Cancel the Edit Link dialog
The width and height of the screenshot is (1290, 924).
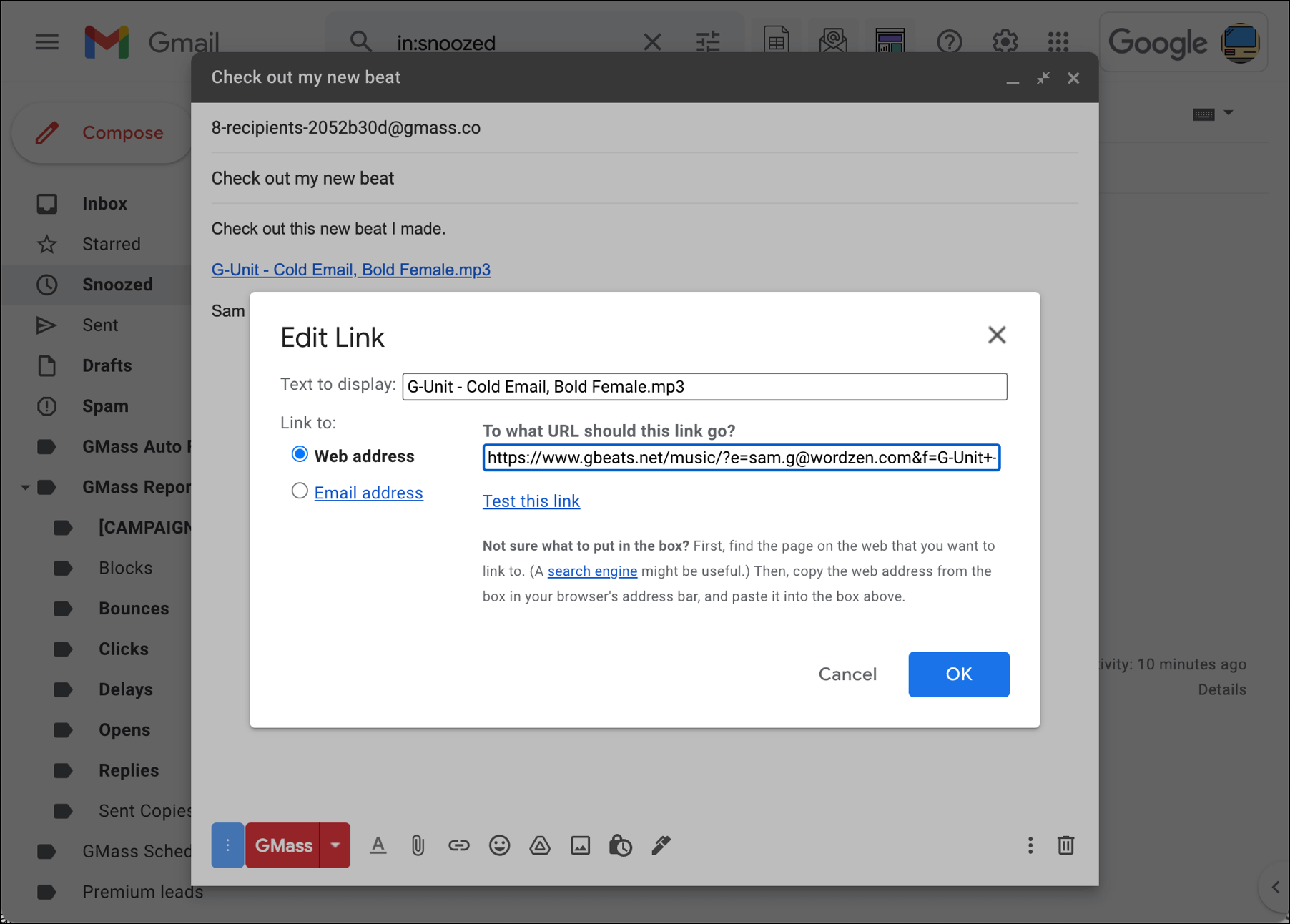pos(847,674)
